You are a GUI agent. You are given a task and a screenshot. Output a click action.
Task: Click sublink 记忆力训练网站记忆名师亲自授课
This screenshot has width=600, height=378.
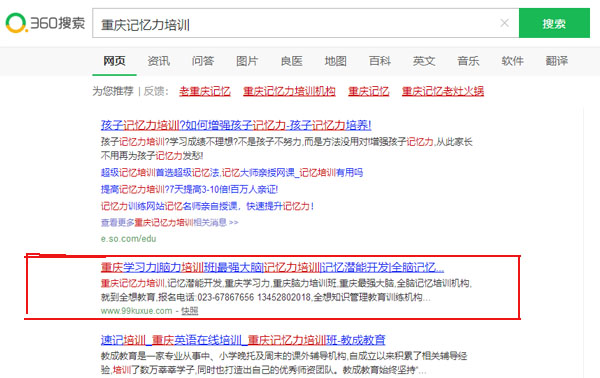(207, 206)
